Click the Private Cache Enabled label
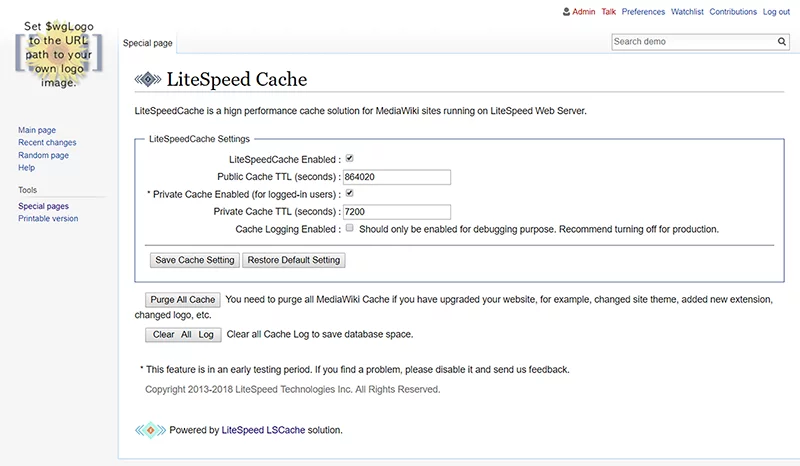The image size is (800, 466). coord(244,194)
